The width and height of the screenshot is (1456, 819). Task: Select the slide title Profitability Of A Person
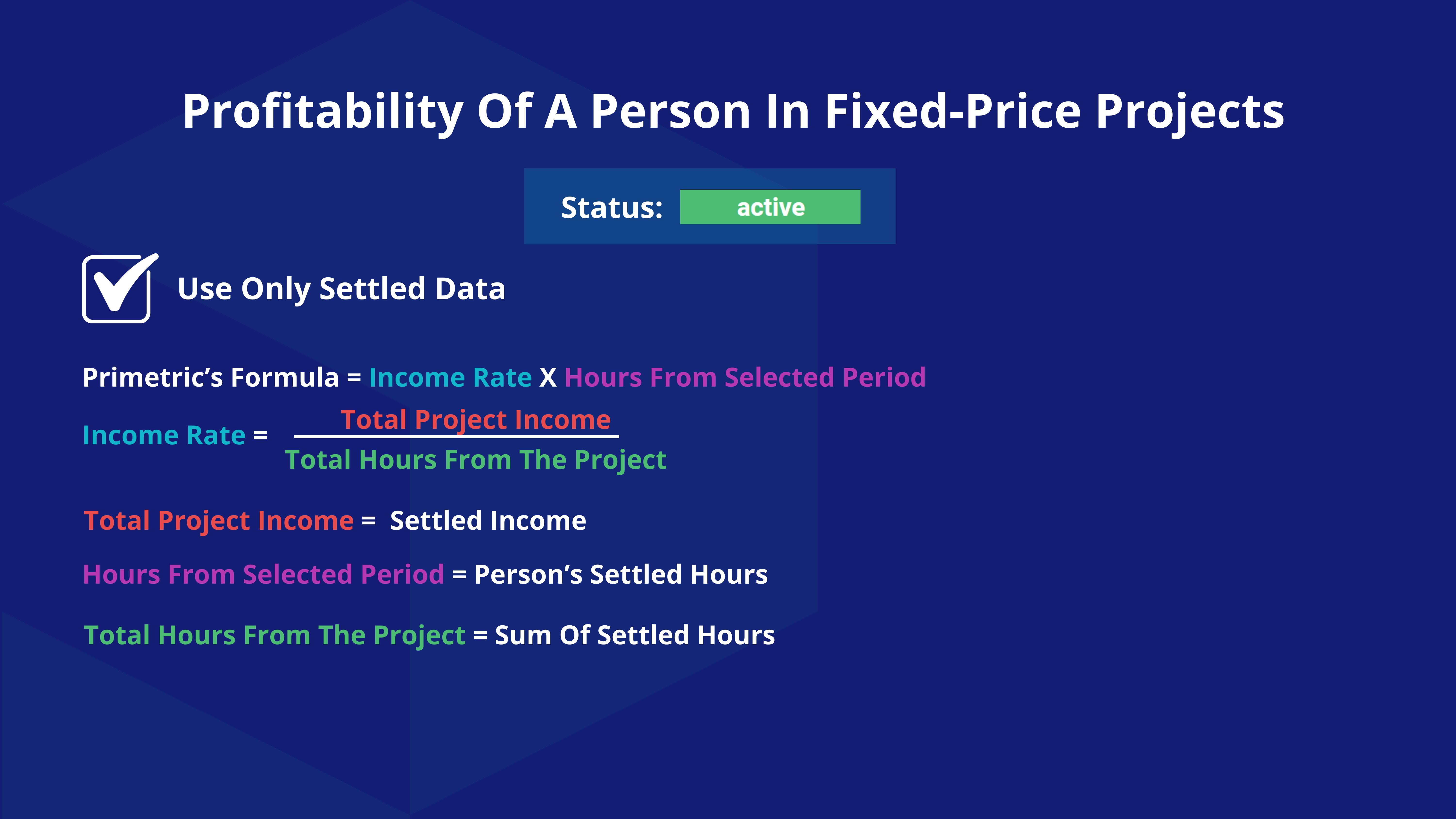pyautogui.click(x=733, y=112)
